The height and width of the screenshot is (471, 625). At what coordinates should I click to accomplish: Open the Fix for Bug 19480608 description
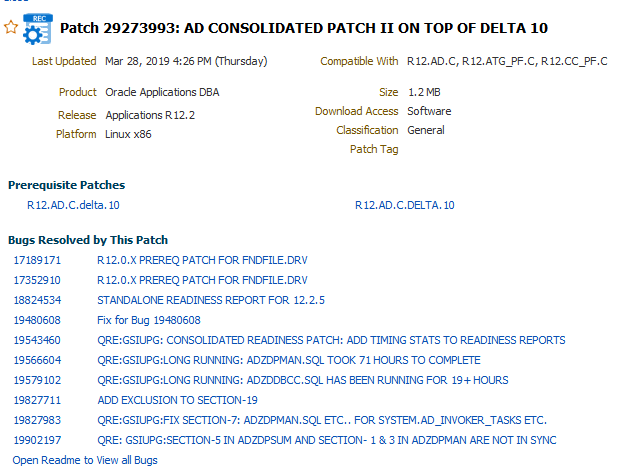(149, 320)
